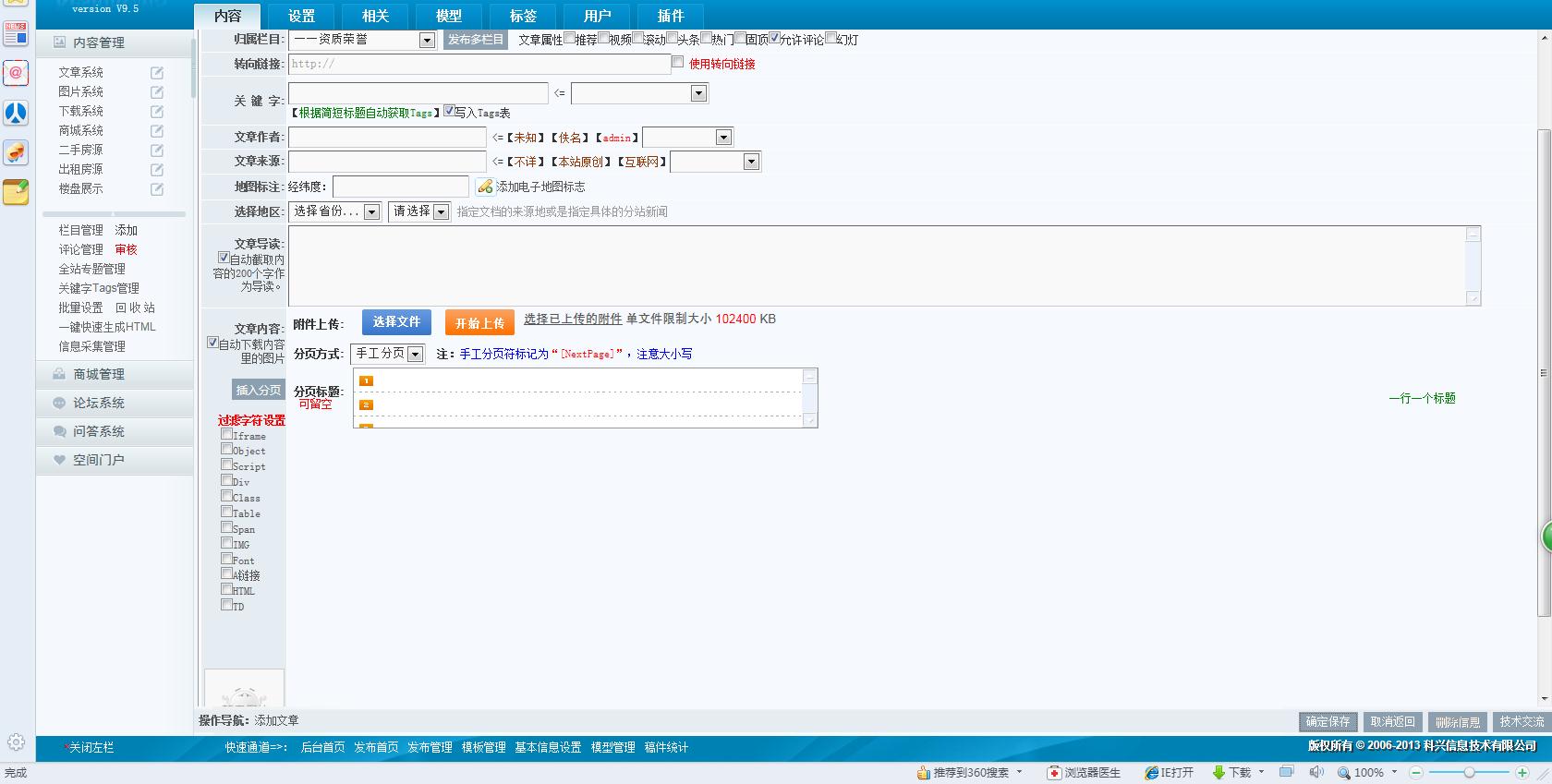This screenshot has width=1552, height=784.
Task: Click the 取消返回 button
Action: tap(1392, 722)
